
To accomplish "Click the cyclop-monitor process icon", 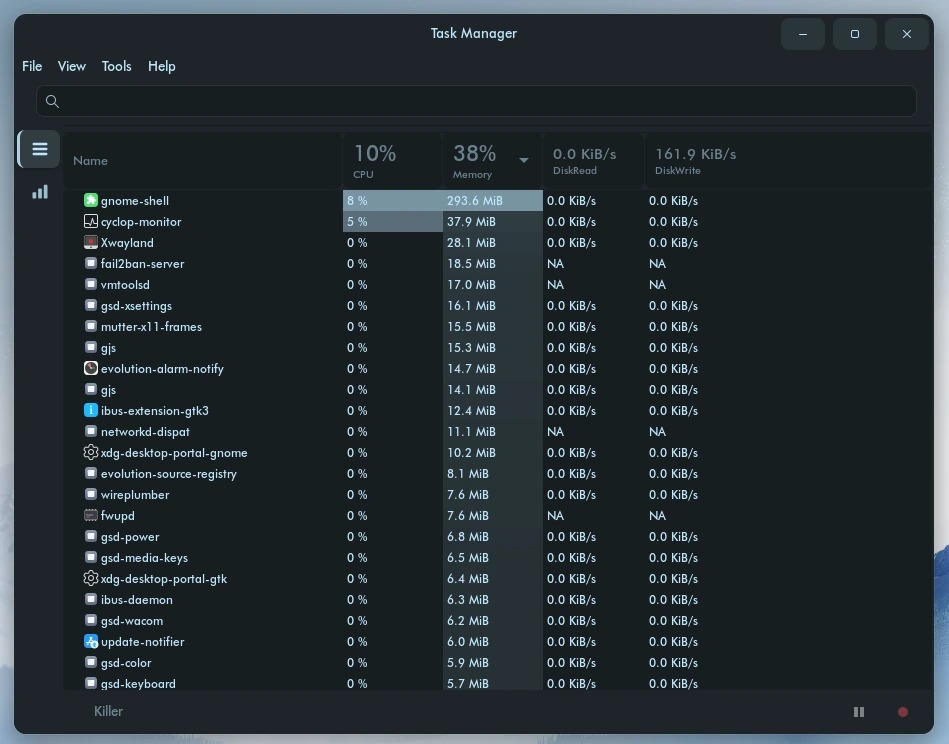I will (91, 222).
